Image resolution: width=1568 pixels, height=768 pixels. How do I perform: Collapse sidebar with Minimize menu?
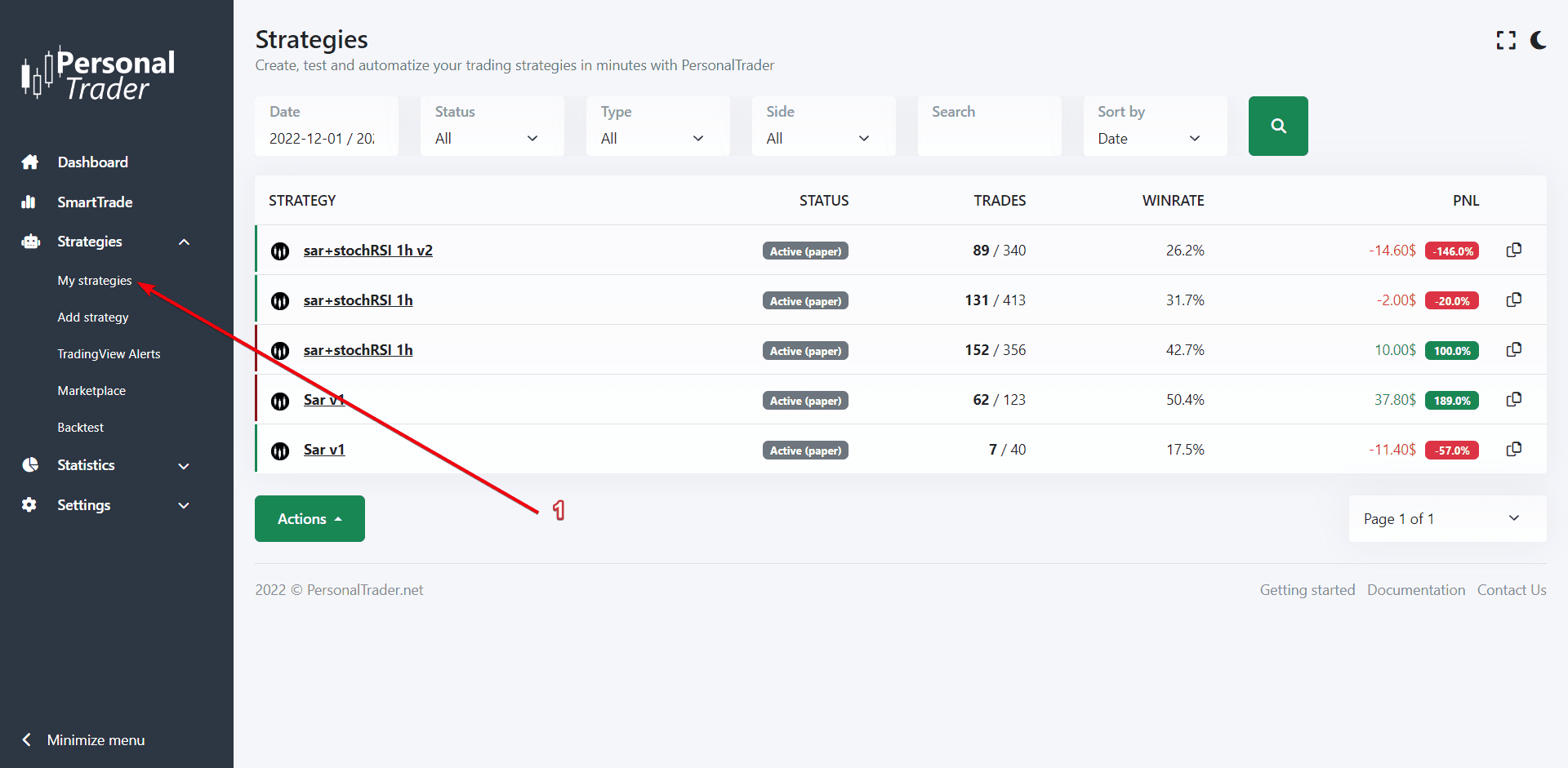pos(85,739)
